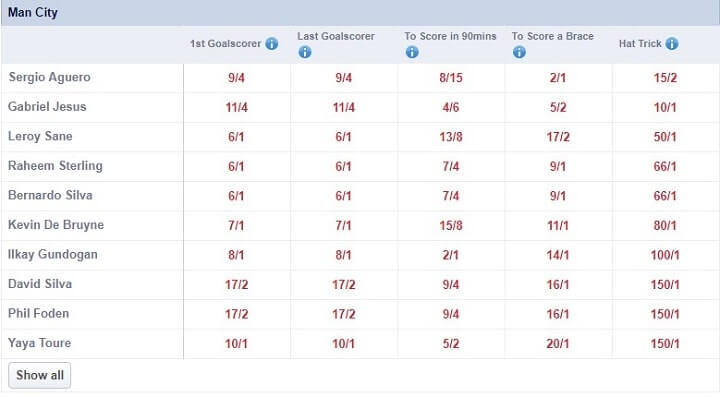The width and height of the screenshot is (720, 397).
Task: Select Kevin De Bruyne last goalscorer 7/1
Action: pyautogui.click(x=343, y=225)
